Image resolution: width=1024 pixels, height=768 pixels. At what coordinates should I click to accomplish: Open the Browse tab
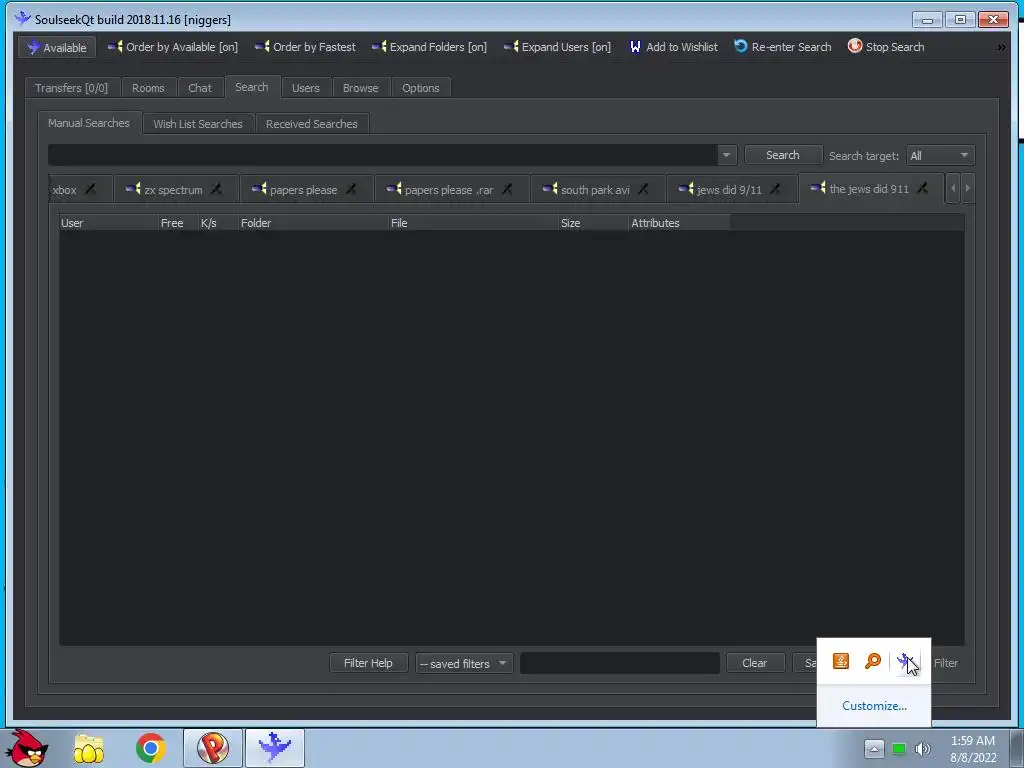click(x=360, y=88)
